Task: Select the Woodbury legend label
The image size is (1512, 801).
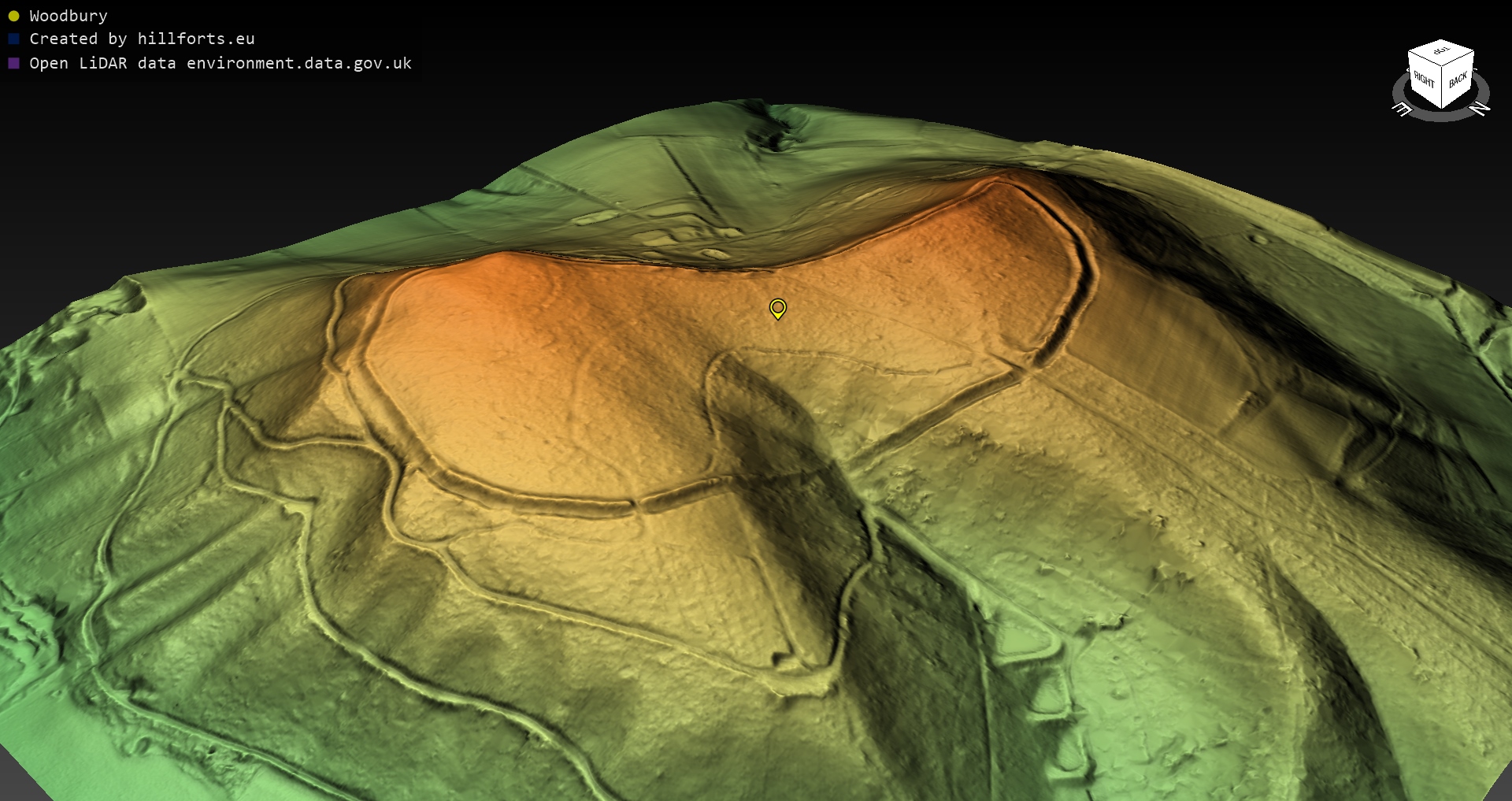Action: tap(69, 16)
